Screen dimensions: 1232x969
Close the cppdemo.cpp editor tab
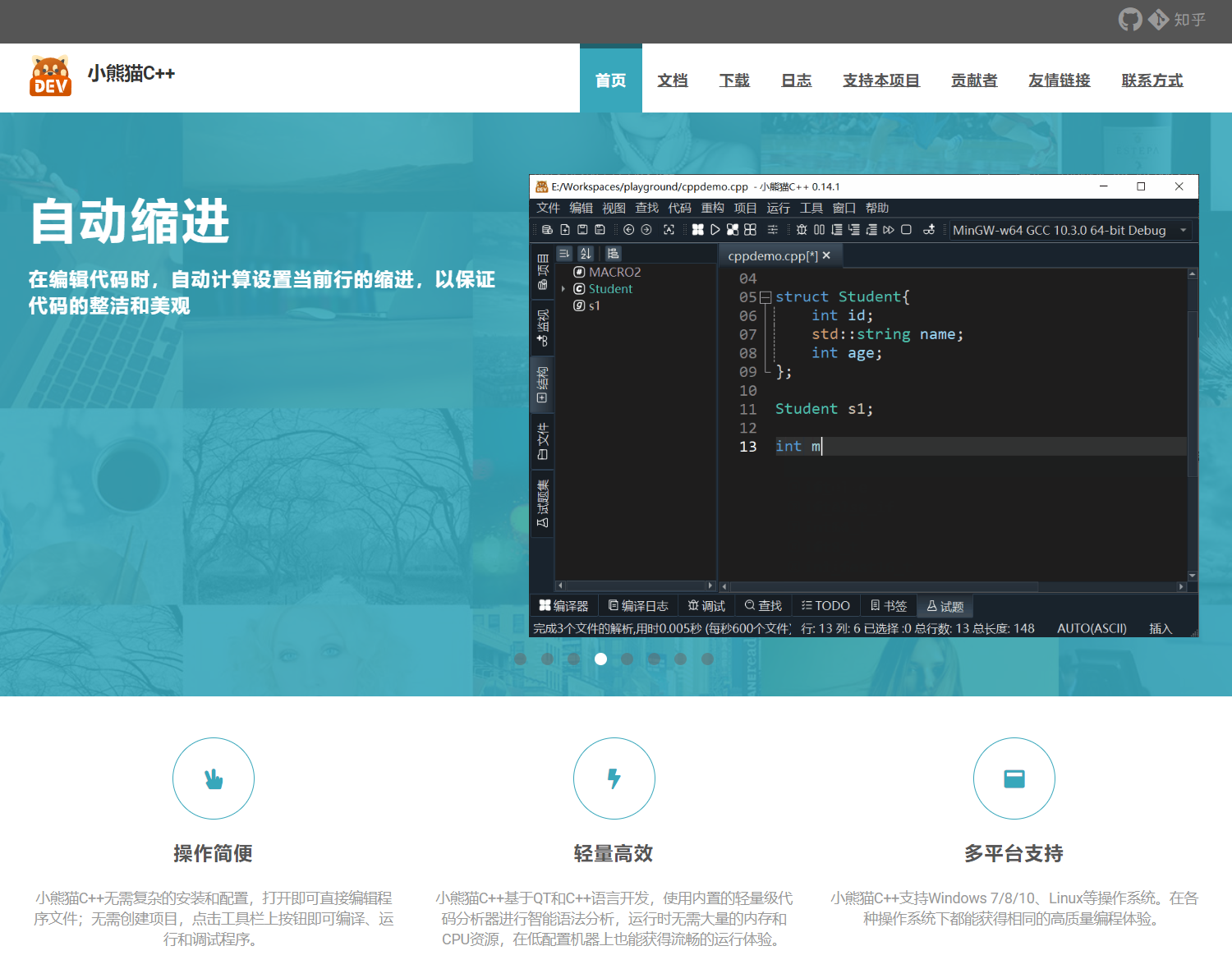point(826,255)
